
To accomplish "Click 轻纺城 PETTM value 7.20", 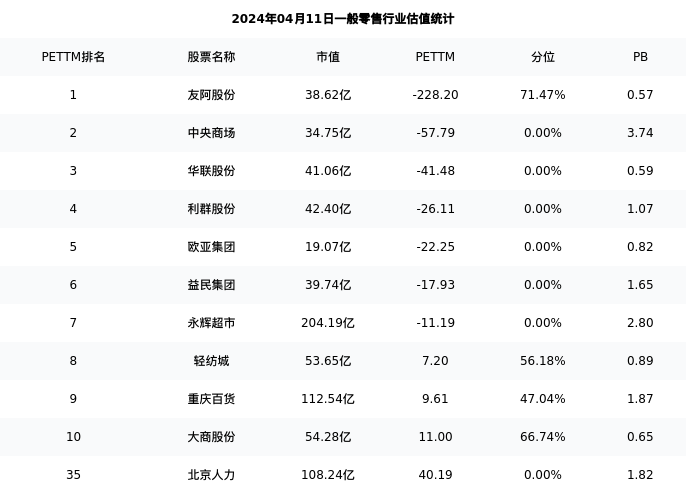I will [435, 361].
